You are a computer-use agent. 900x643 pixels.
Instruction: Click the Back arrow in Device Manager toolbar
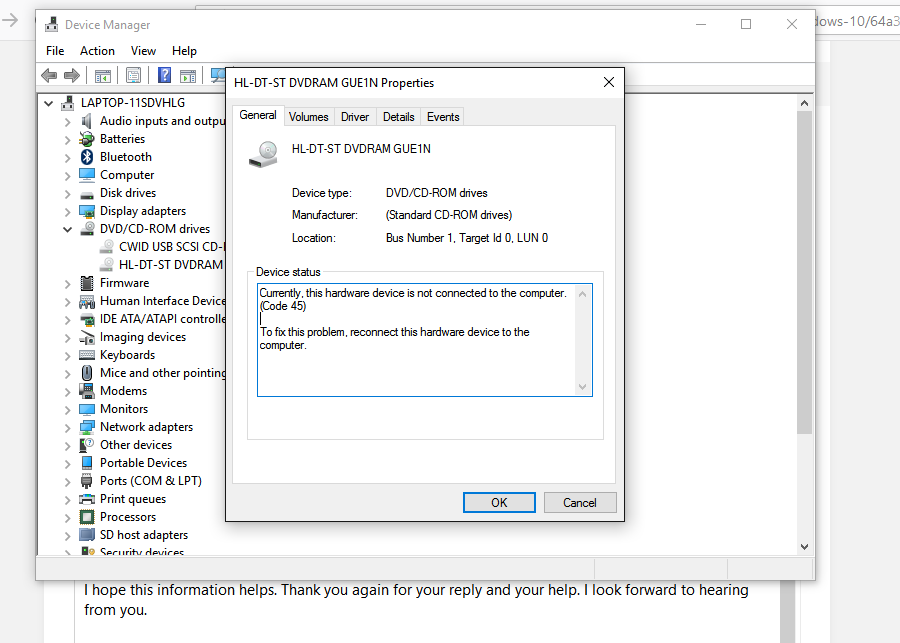[49, 75]
